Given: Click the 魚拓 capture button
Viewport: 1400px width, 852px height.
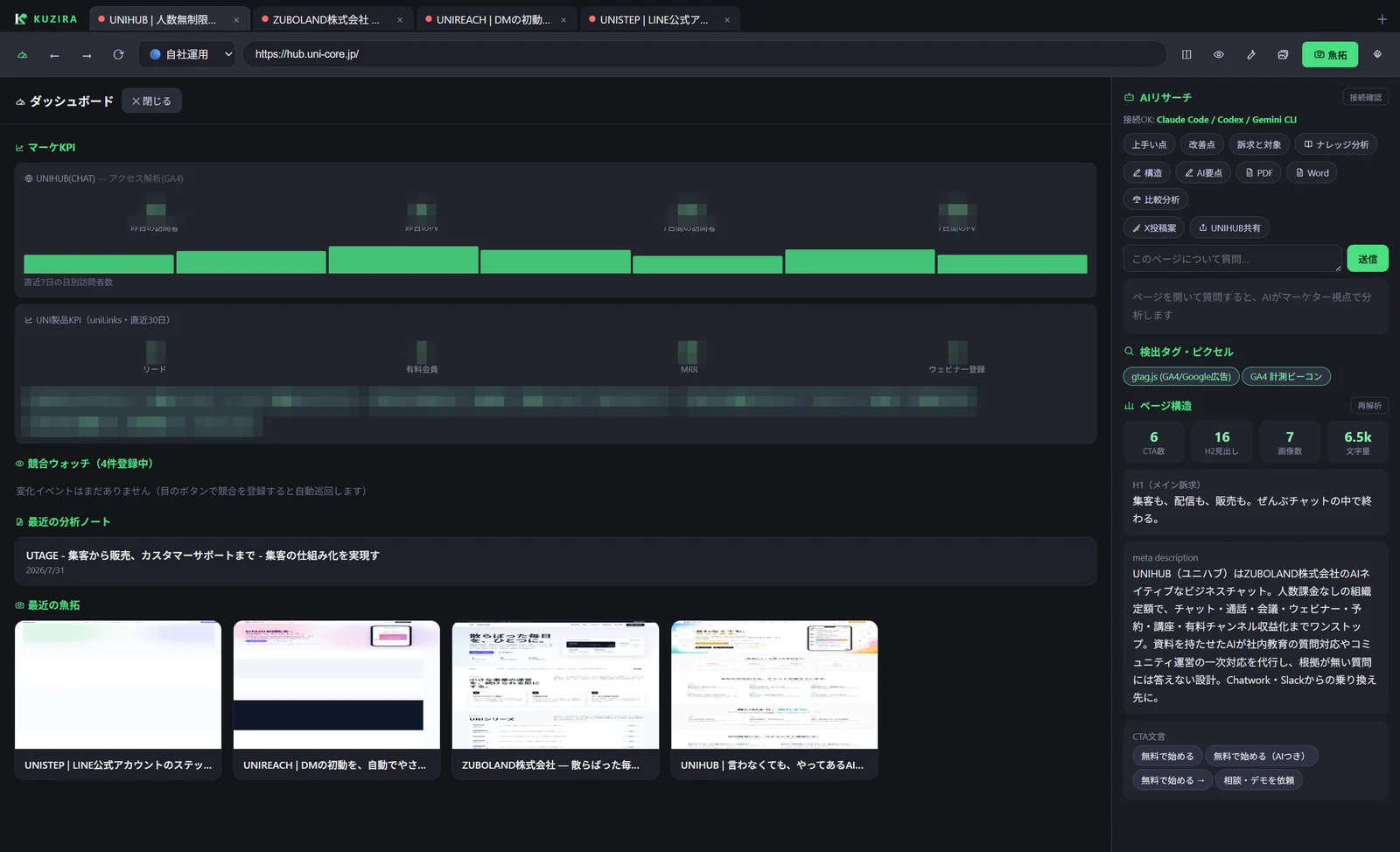Looking at the screenshot, I should point(1330,54).
